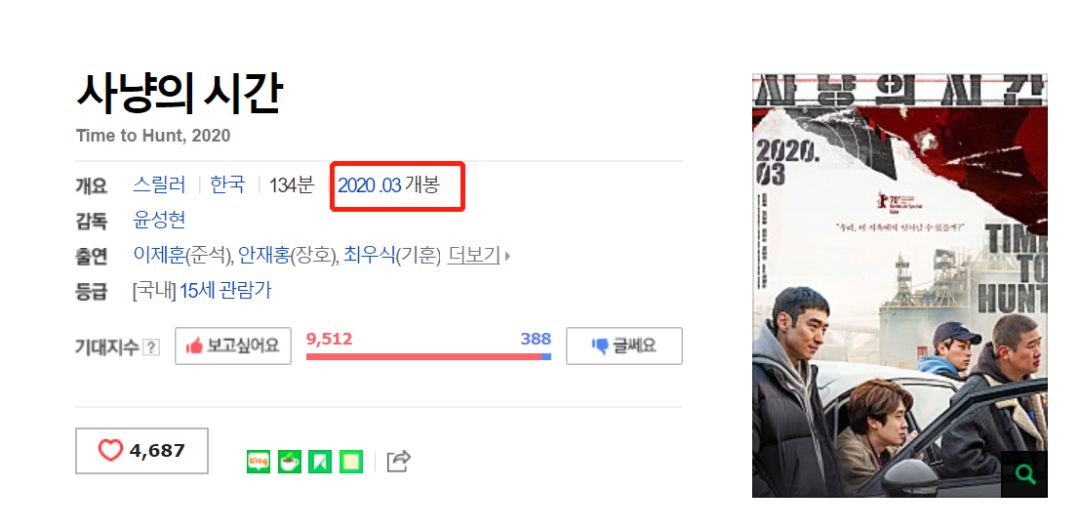This screenshot has width=1080, height=530.
Task: Share to Naver Blog via blog icon
Action: pyautogui.click(x=258, y=461)
